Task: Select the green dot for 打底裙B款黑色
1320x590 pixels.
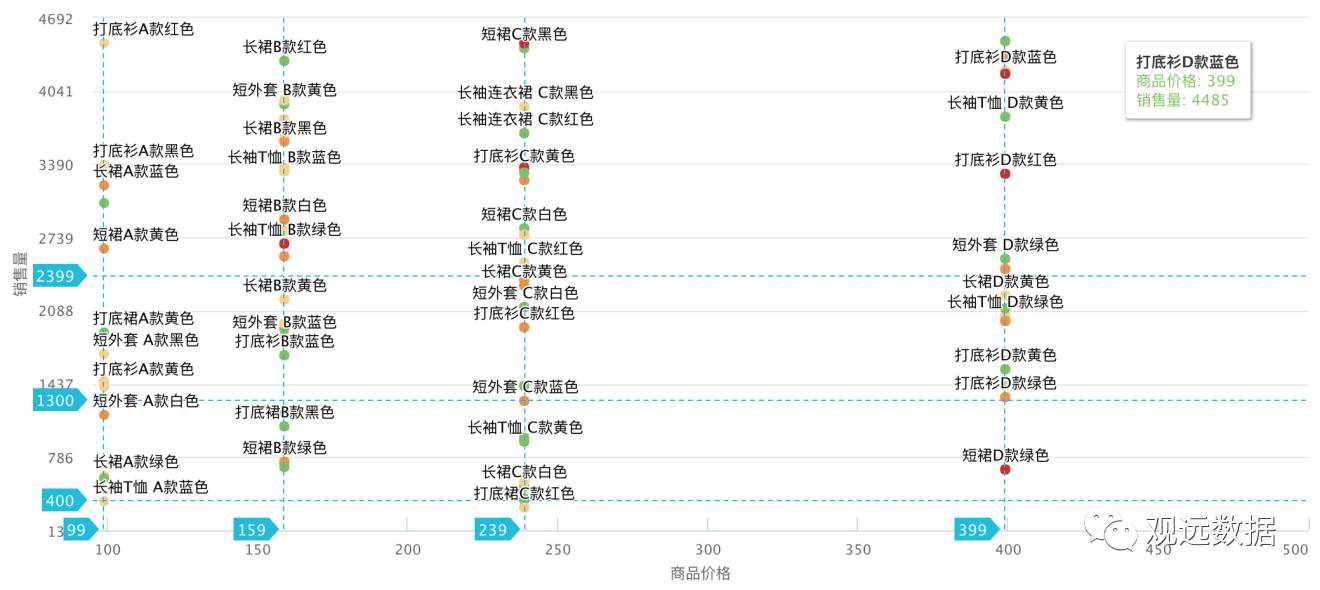Action: pyautogui.click(x=284, y=426)
